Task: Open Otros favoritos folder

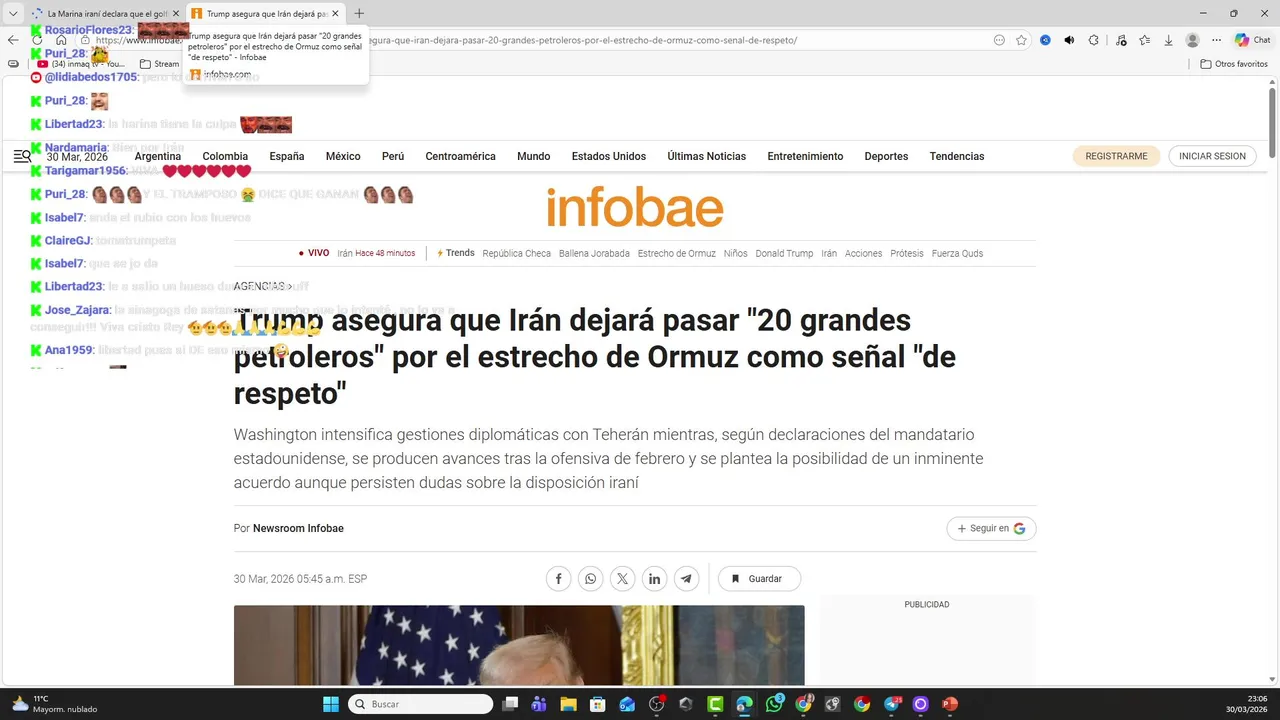Action: 1234,64
